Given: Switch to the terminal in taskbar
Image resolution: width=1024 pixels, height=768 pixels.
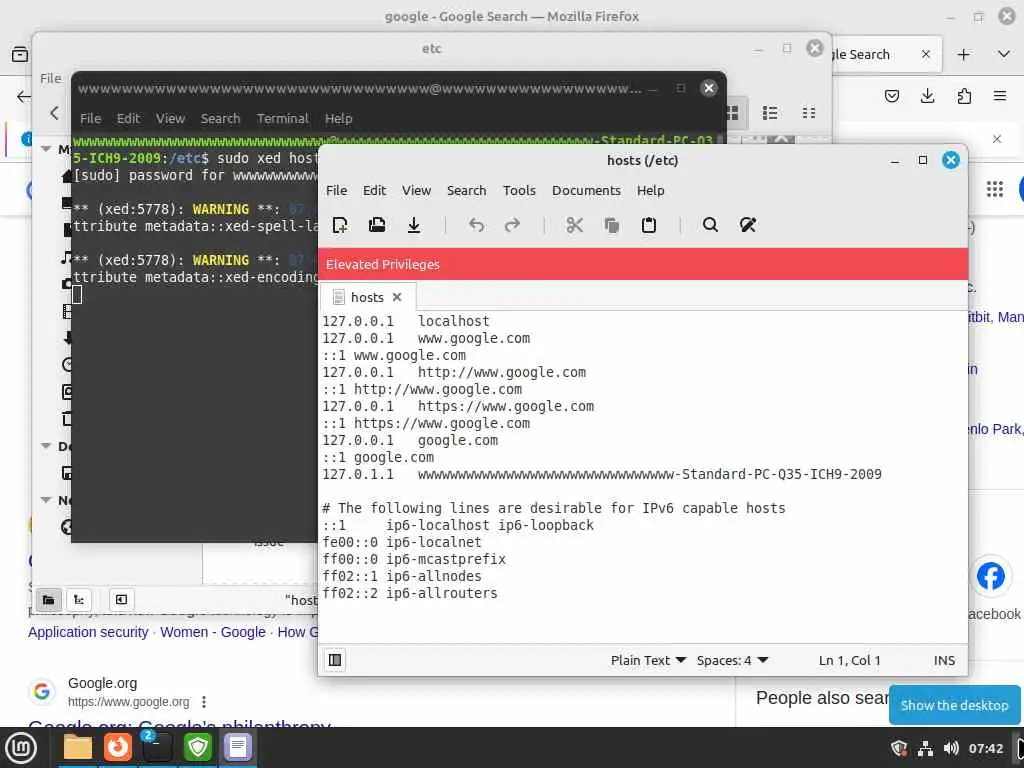Looking at the screenshot, I should click(157, 748).
